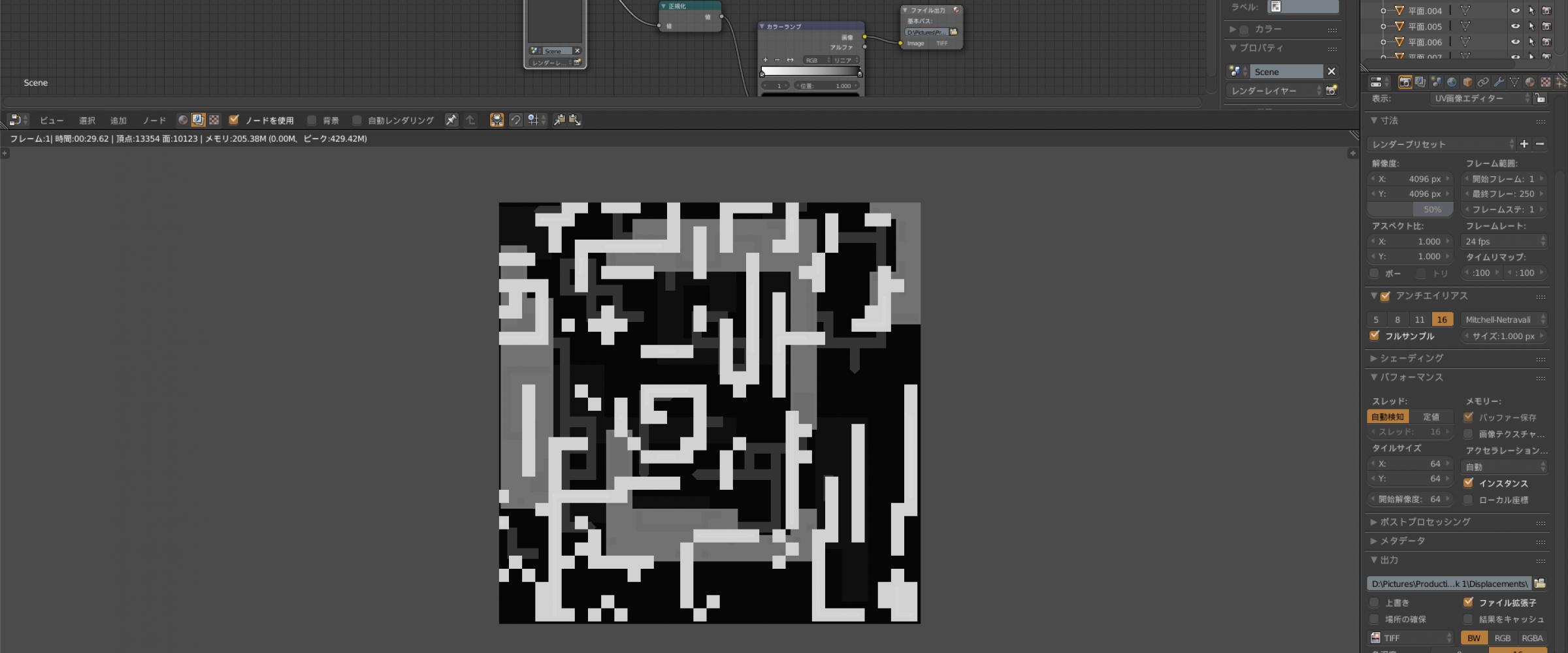Open the Object properties cube icon

1466,82
